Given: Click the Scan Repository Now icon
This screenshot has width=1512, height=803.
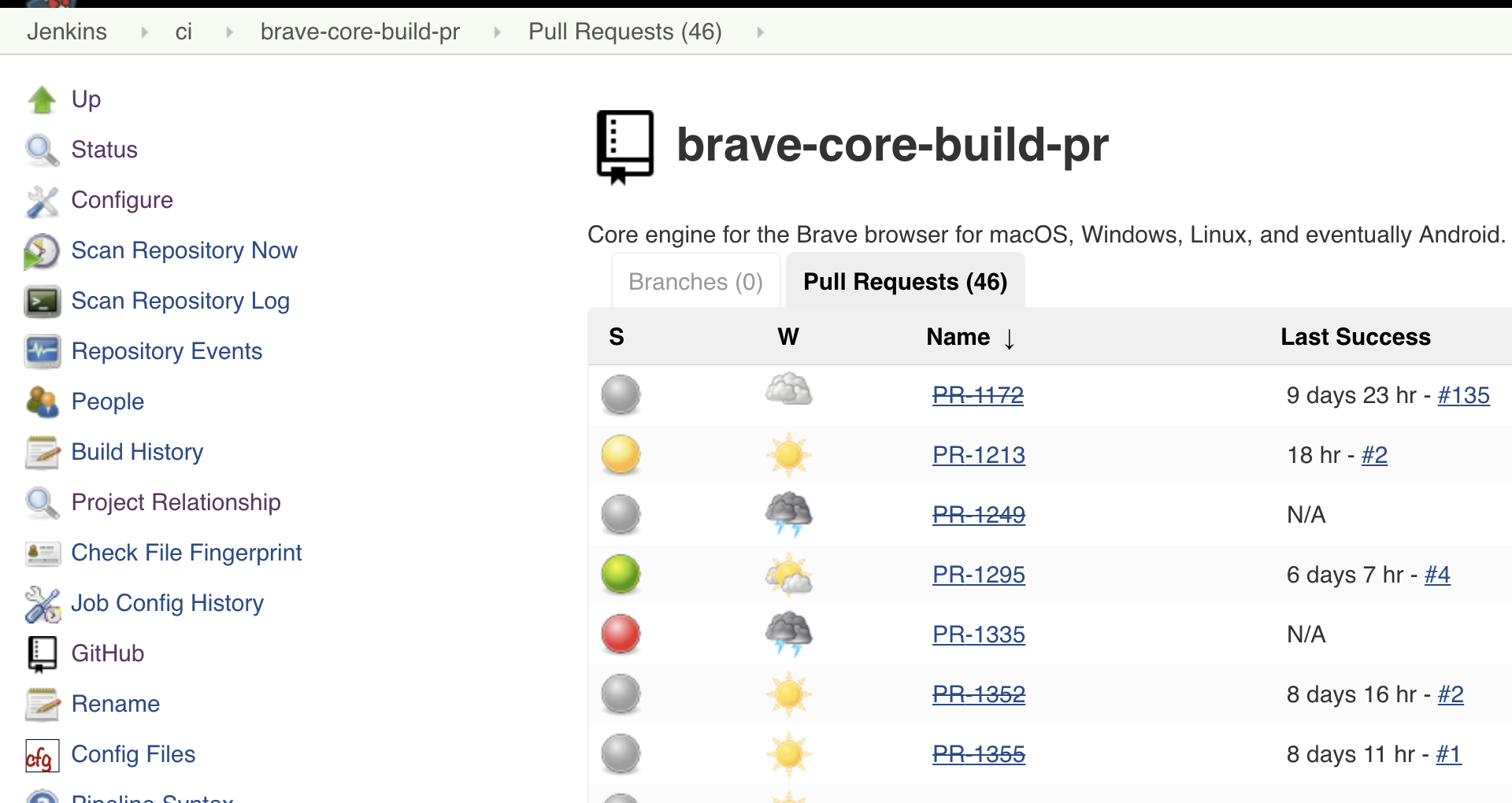Looking at the screenshot, I should point(43,250).
